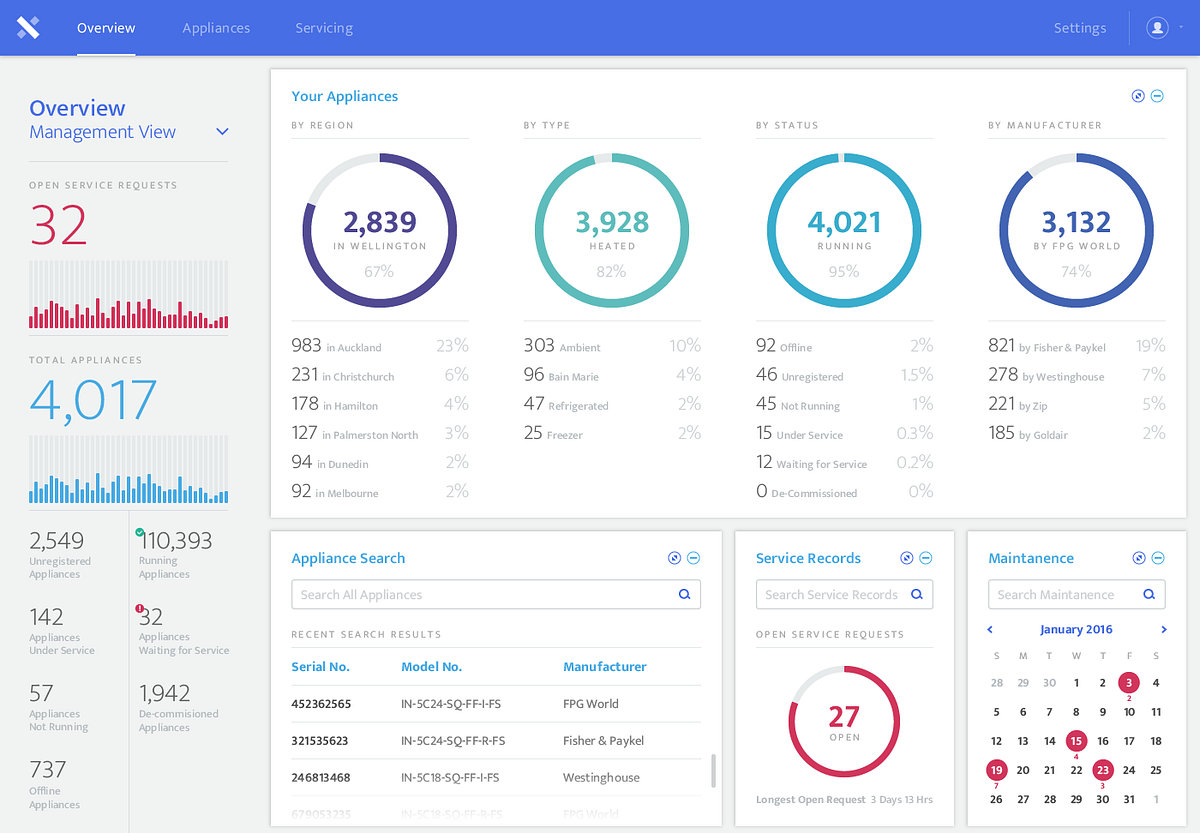Screen dimensions: 1200x833
Task: Open the user profile avatar menu
Action: (x=1158, y=28)
